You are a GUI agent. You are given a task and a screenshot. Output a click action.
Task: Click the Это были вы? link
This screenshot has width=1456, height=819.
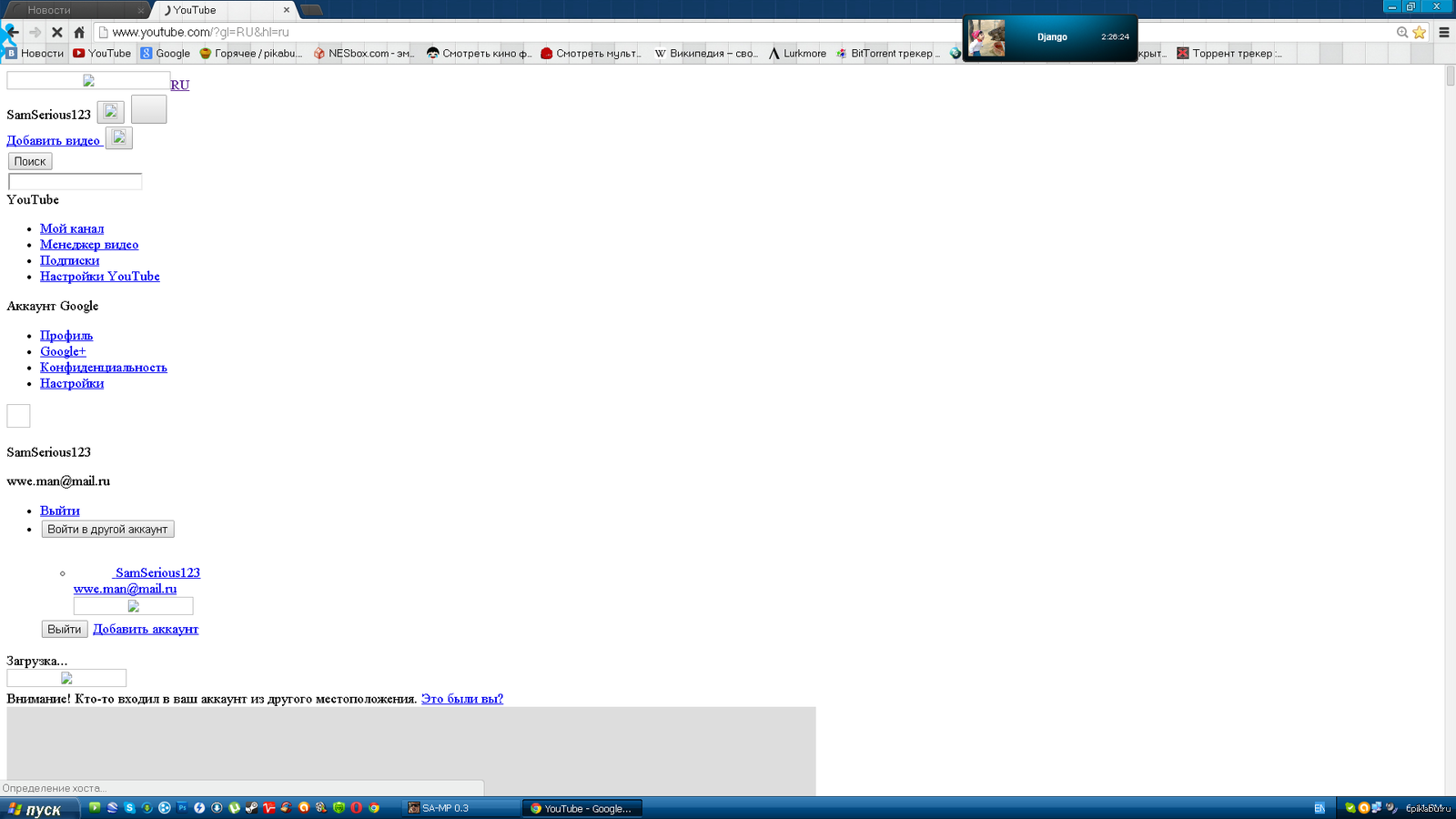click(x=462, y=699)
